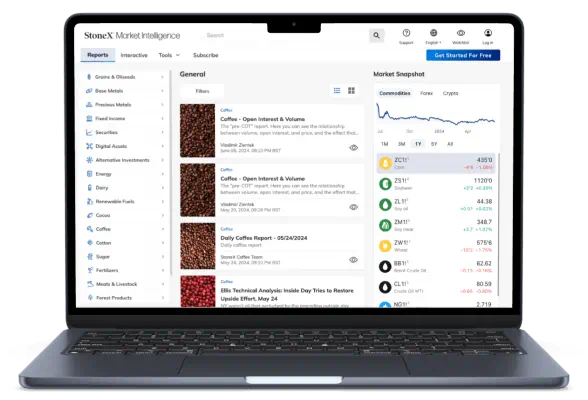
Task: Open the Interactive tab
Action: (x=134, y=55)
